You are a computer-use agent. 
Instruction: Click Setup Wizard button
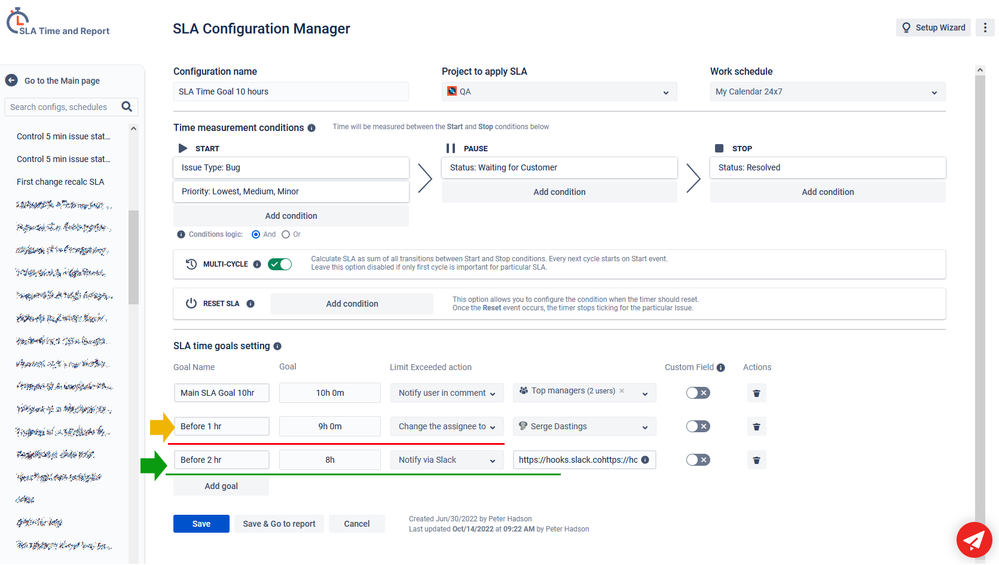tap(933, 27)
